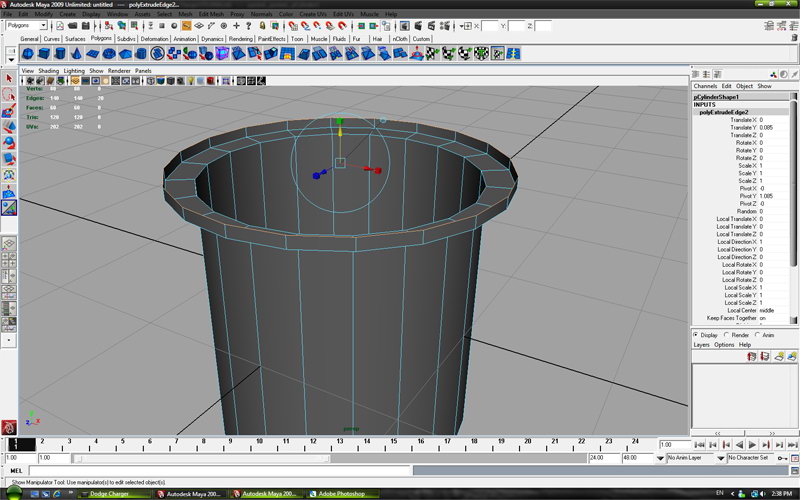Select the Display radio button
The image size is (800, 500).
pos(697,335)
